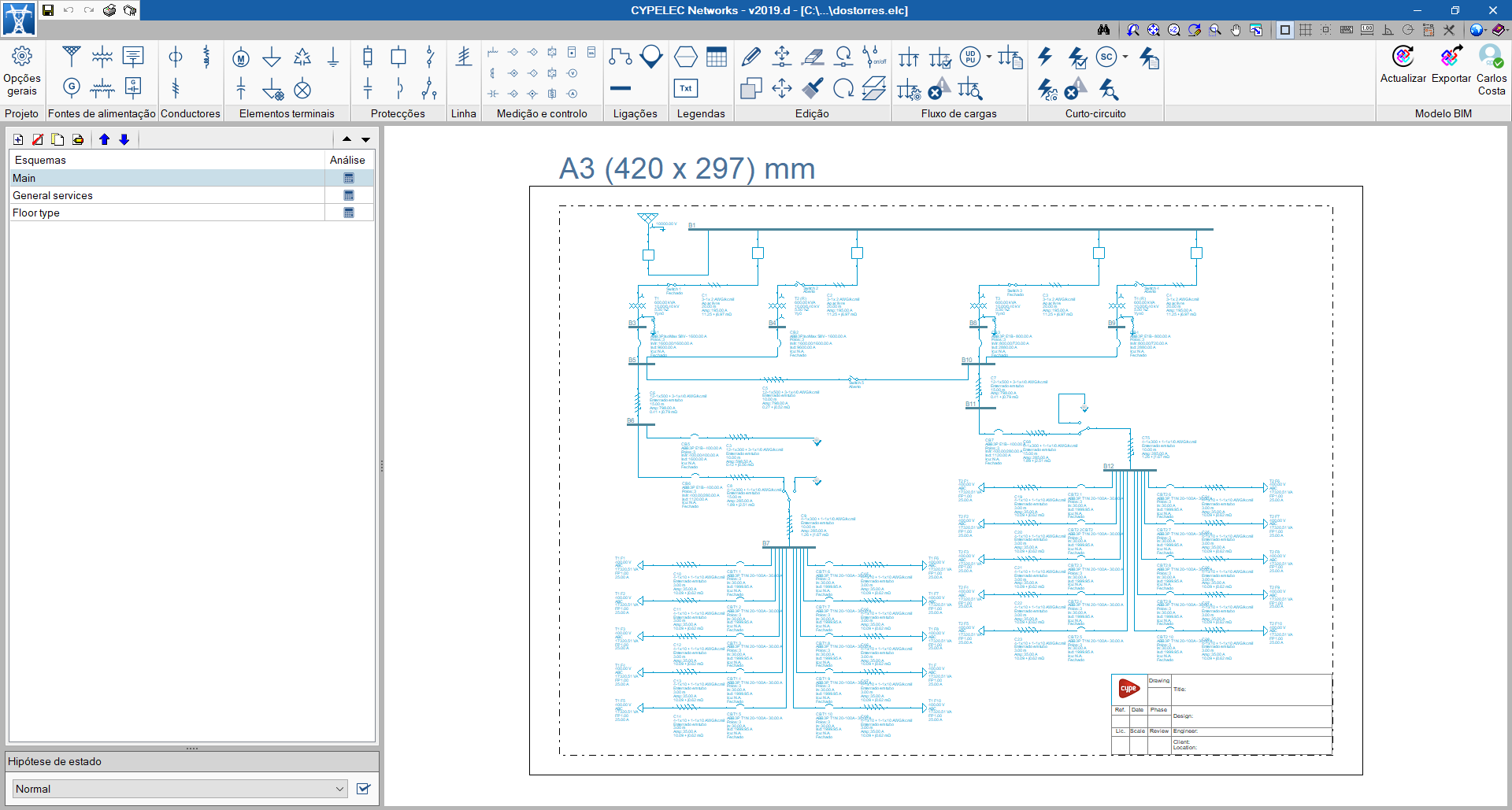Move the selected scheme up (blue arrow)
This screenshot has height=810, width=1512.
(105, 139)
